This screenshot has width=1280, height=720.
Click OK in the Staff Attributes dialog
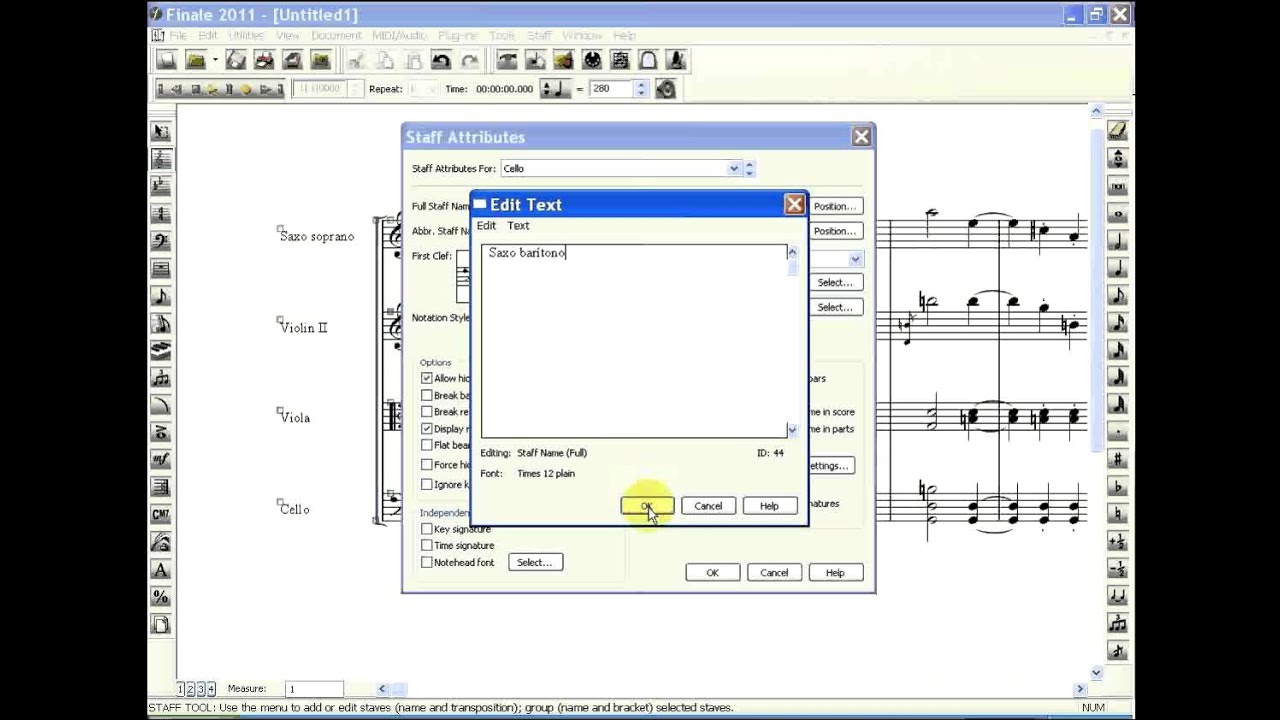click(712, 573)
